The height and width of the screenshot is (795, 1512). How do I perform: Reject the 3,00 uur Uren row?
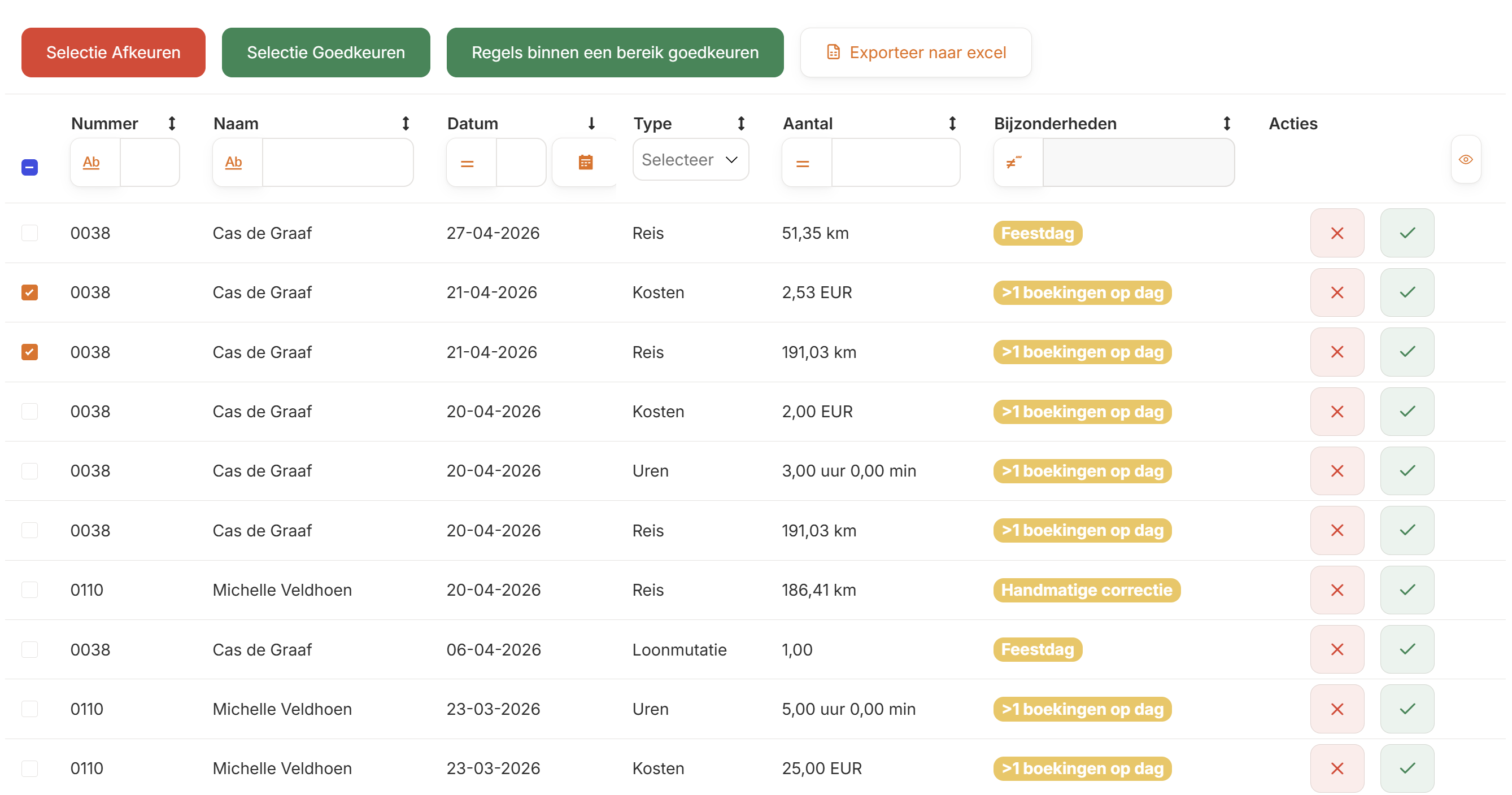point(1336,470)
